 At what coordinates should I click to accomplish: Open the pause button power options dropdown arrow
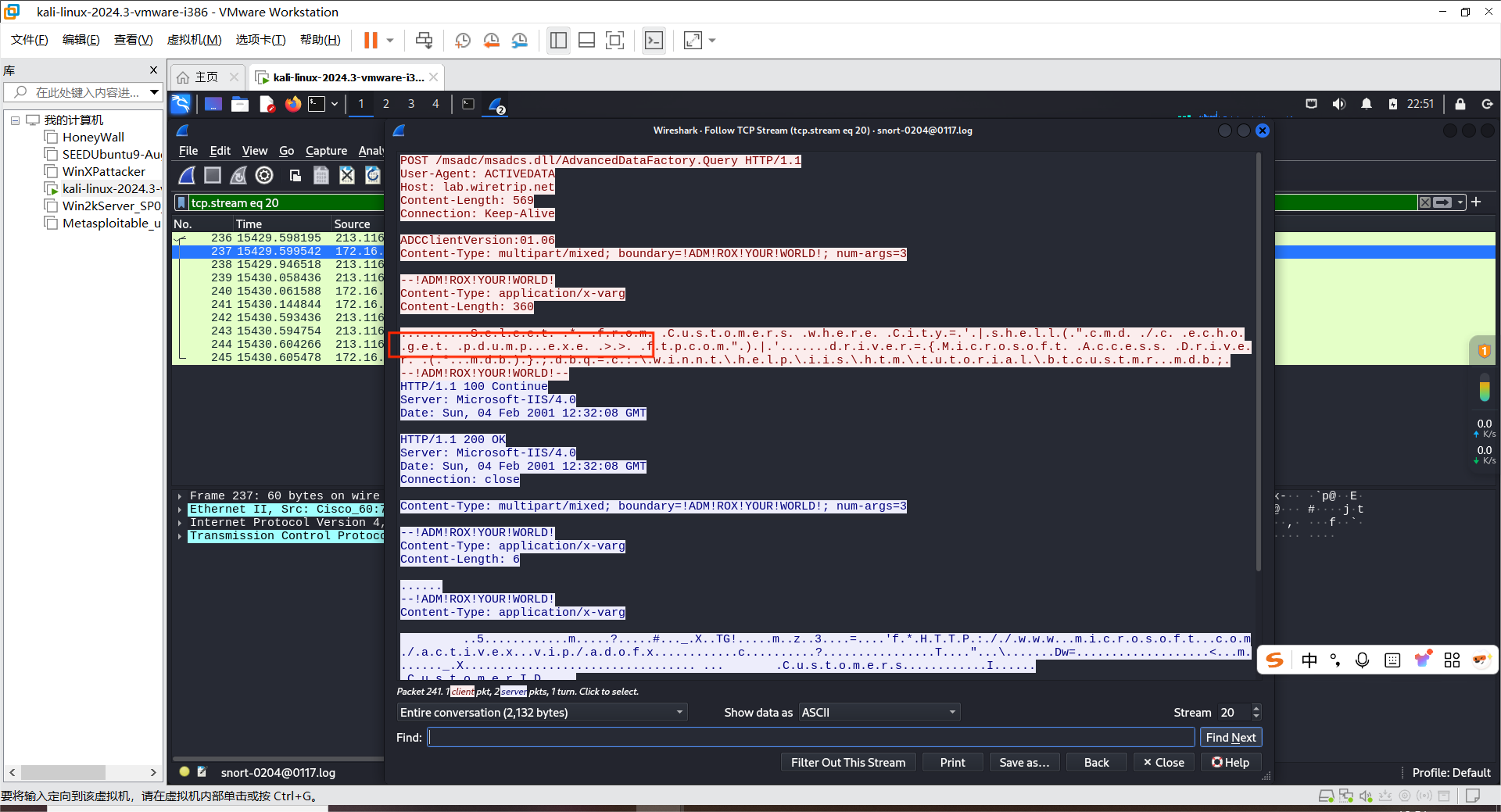(389, 41)
